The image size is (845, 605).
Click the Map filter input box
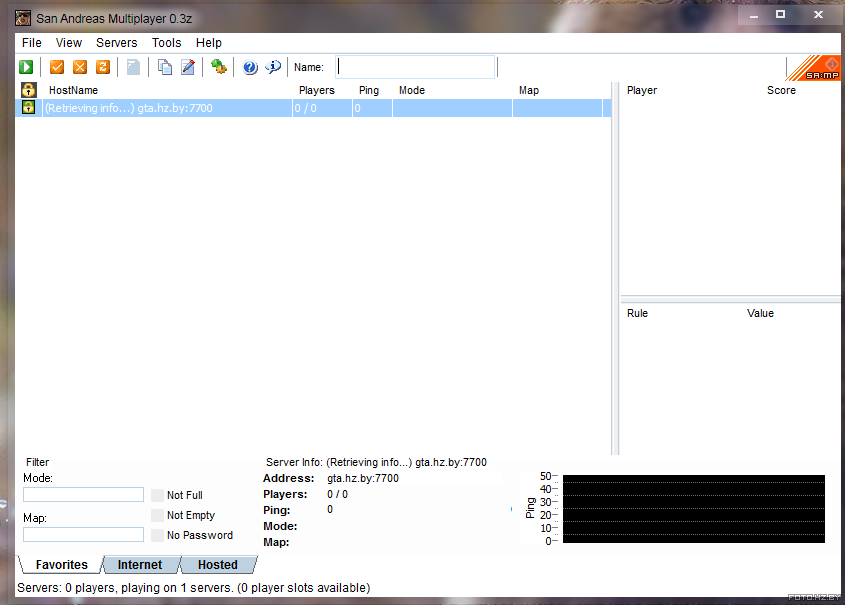[84, 534]
